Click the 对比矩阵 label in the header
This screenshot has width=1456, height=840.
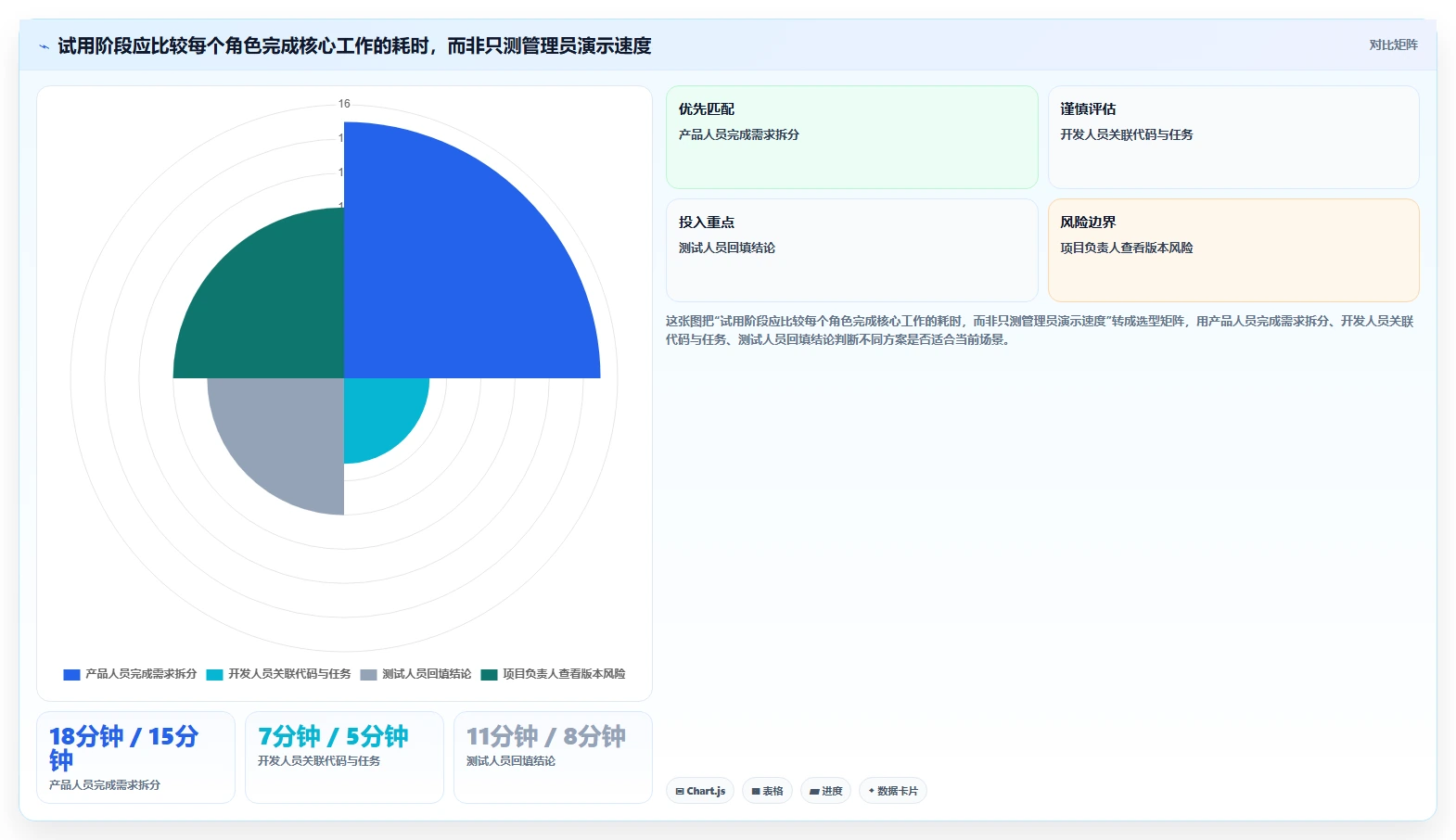(1393, 45)
